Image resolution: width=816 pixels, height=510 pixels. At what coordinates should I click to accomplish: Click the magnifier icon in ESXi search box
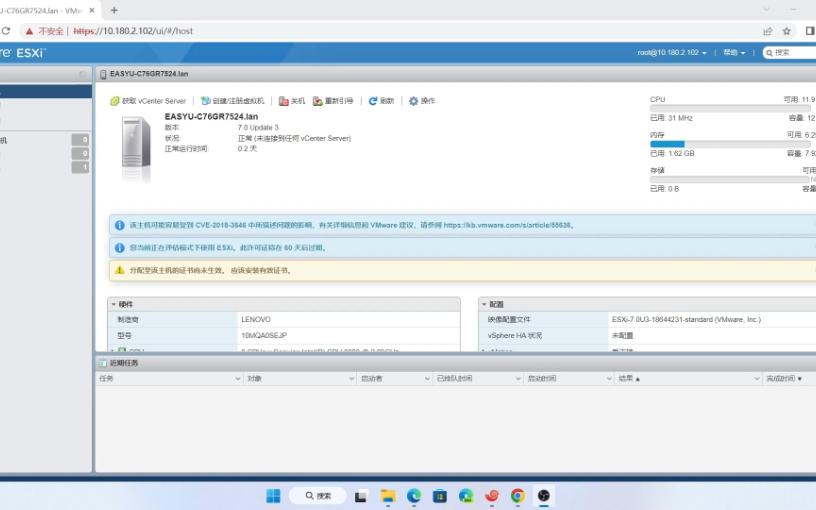tap(769, 53)
